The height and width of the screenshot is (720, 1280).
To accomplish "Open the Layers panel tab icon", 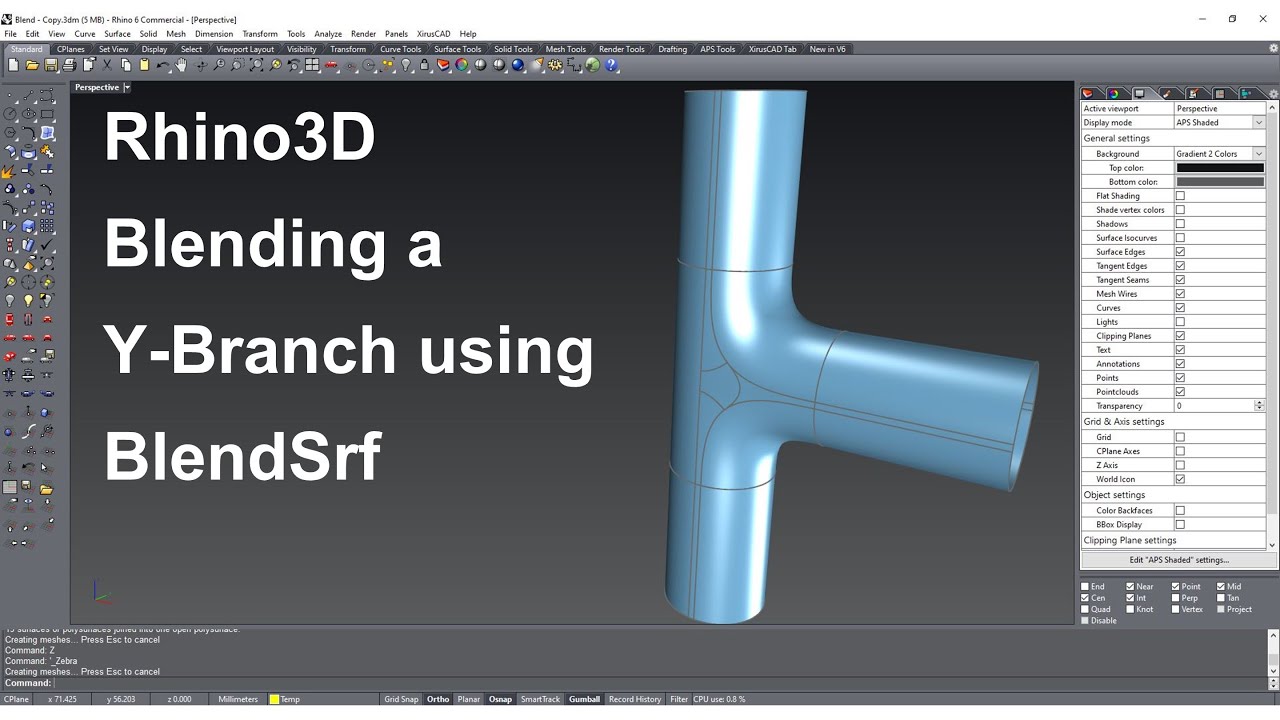I will point(1087,93).
